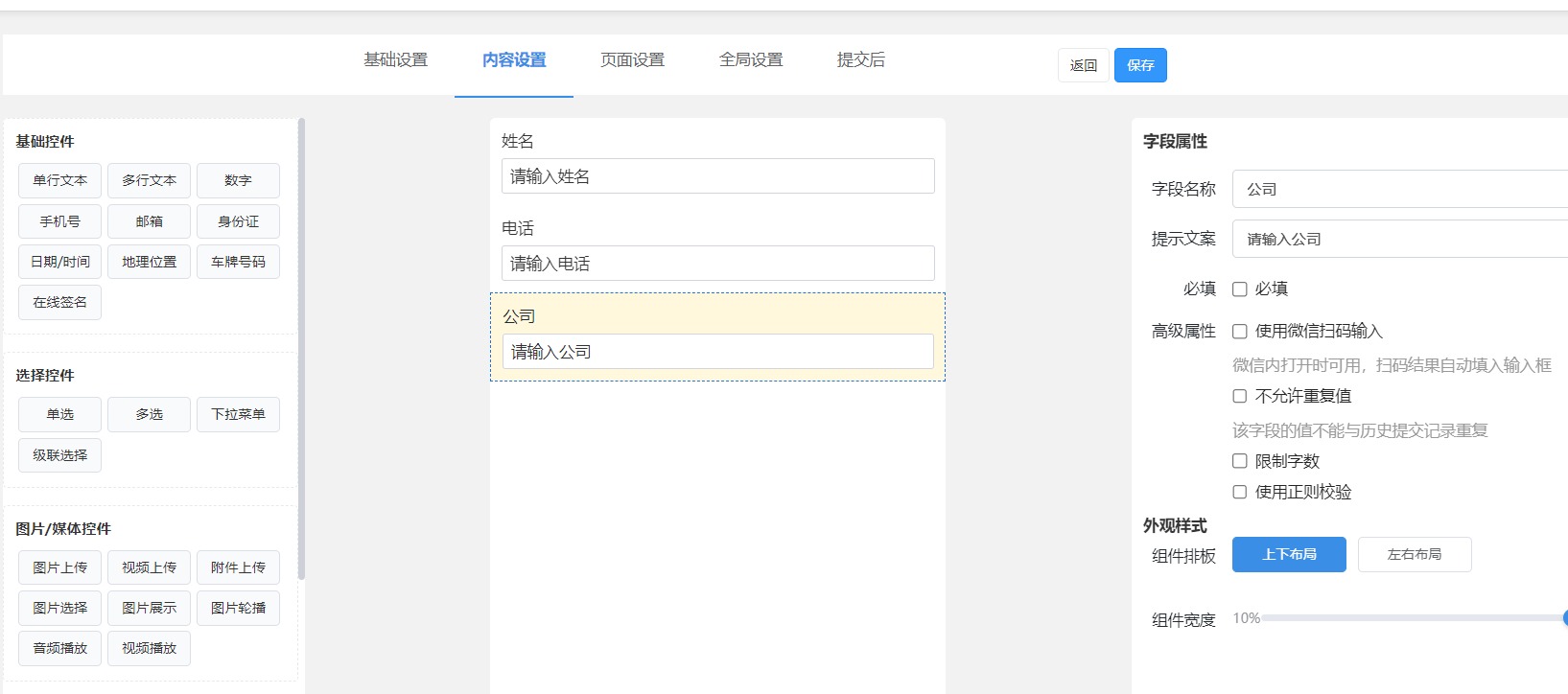The width and height of the screenshot is (1568, 694).
Task: Click the 返回 button
Action: [x=1084, y=65]
